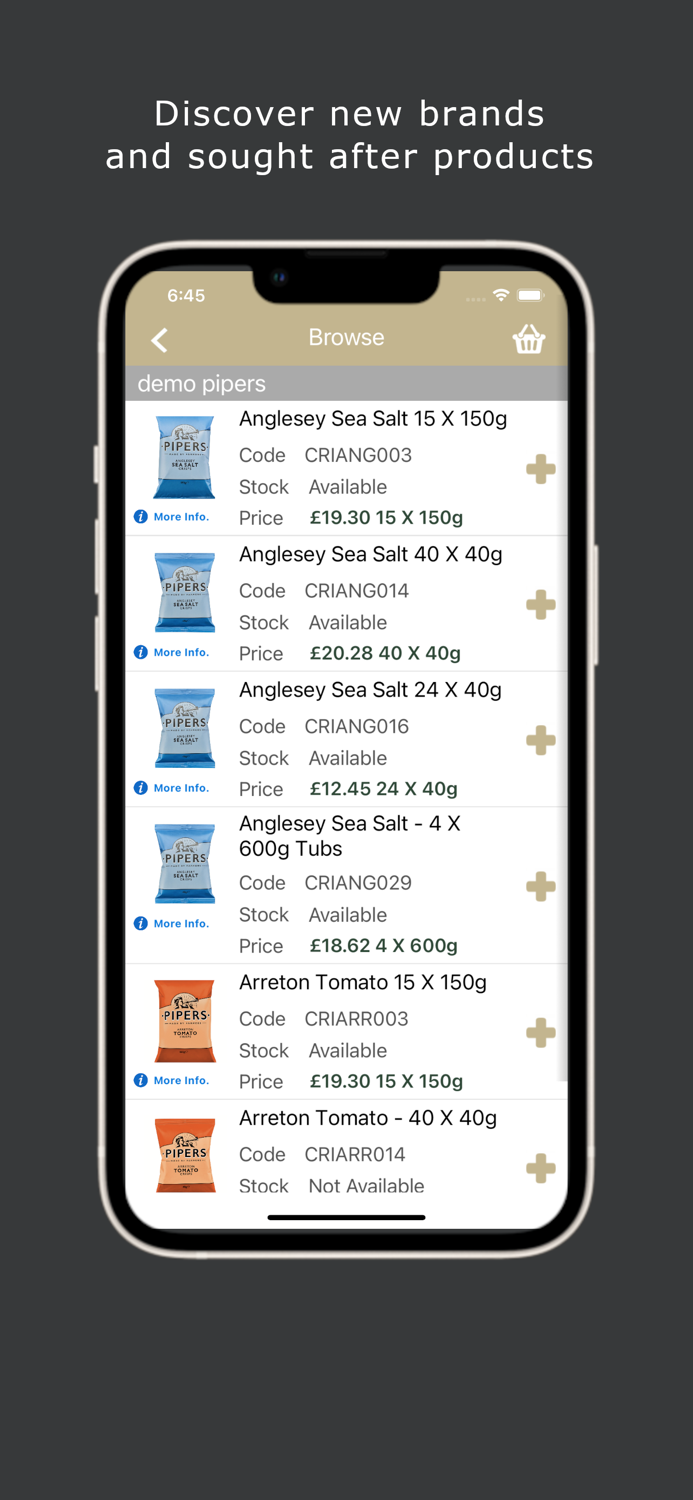Tap the info icon for Anglesey Sea Salt 15 X 150g
The width and height of the screenshot is (693, 1500).
point(140,516)
